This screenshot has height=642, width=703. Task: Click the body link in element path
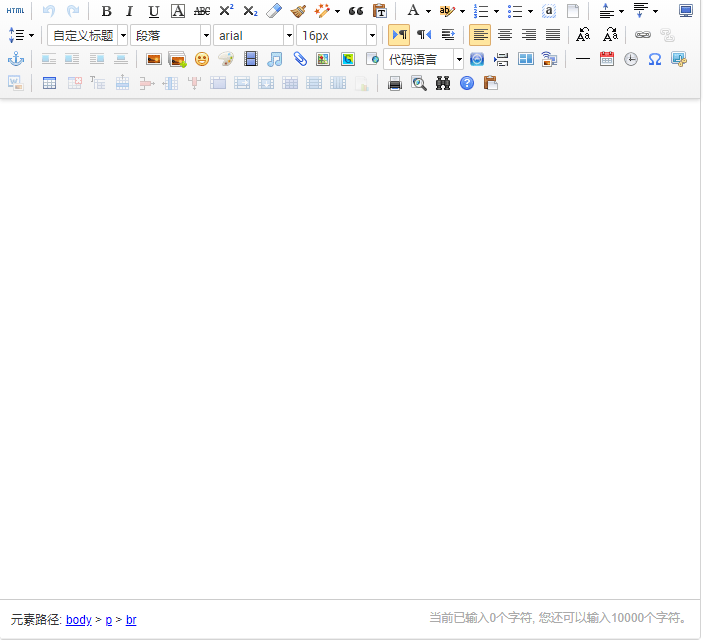click(x=78, y=620)
